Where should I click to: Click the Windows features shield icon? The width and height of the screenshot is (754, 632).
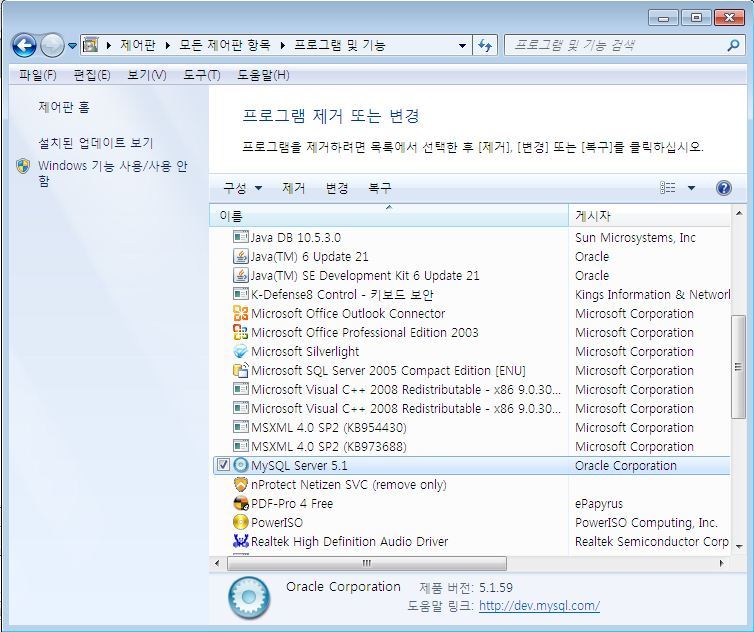[23, 166]
